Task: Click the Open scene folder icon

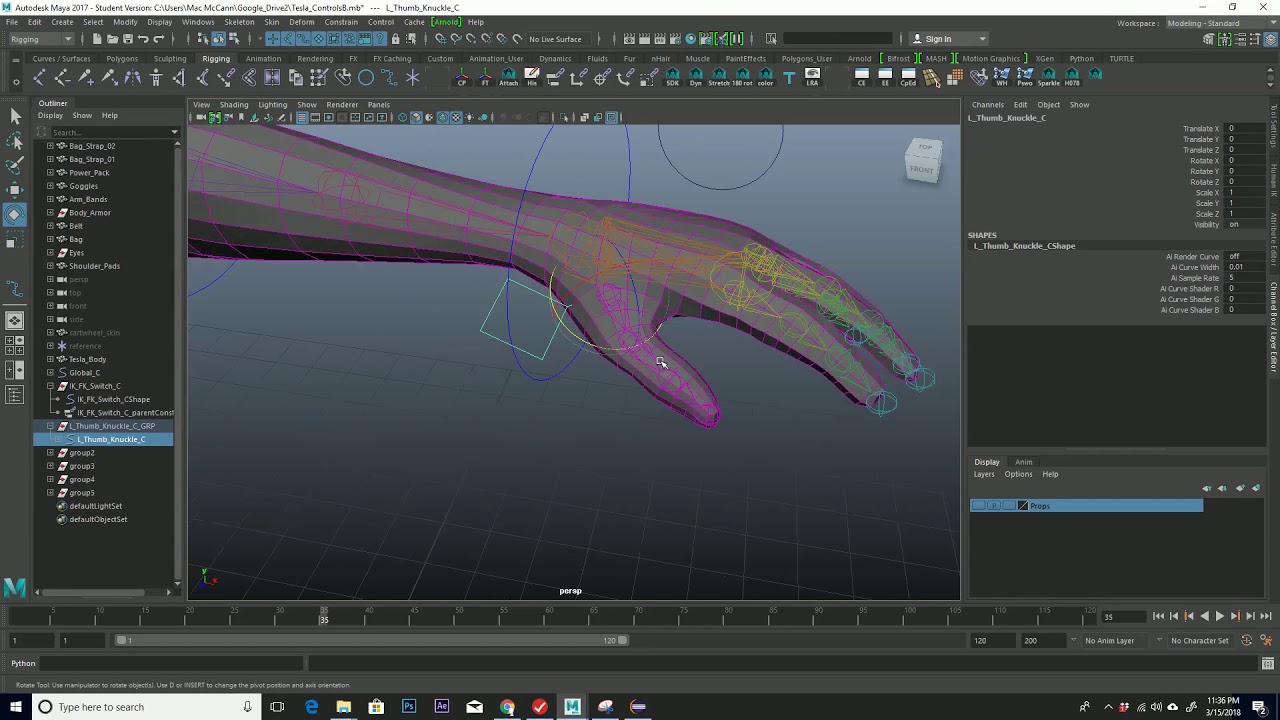Action: [112, 39]
